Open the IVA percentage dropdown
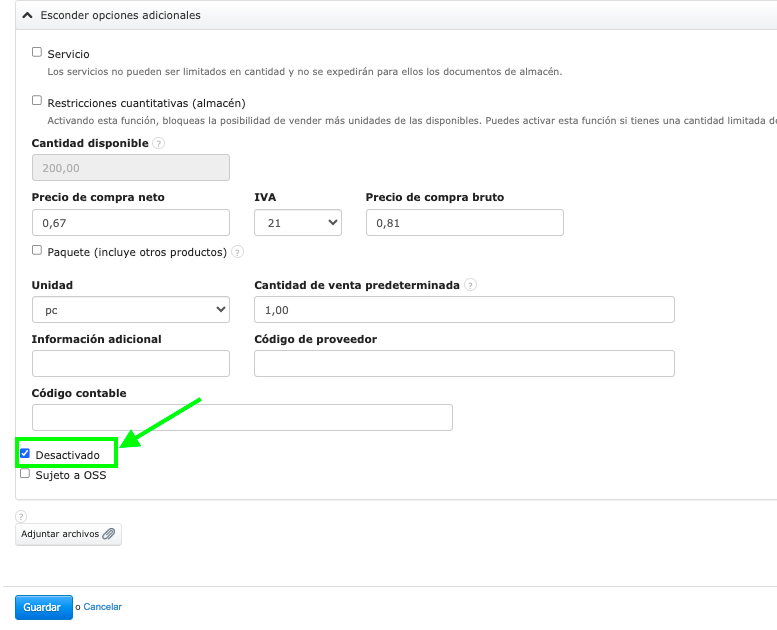This screenshot has height=630, width=777. (297, 223)
